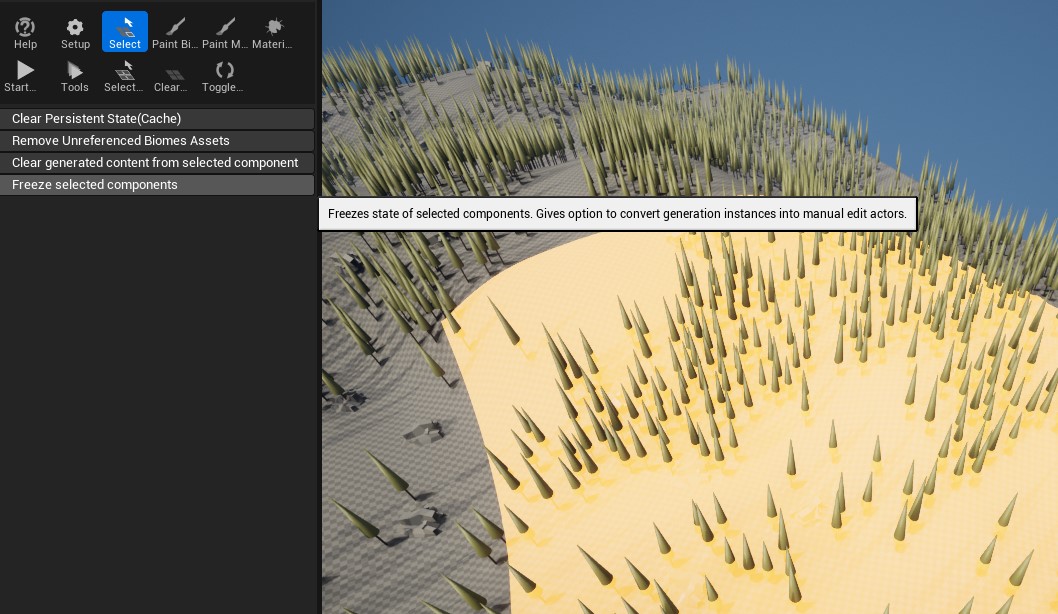1058x614 pixels.
Task: Expand the Tools menu
Action: pos(75,75)
